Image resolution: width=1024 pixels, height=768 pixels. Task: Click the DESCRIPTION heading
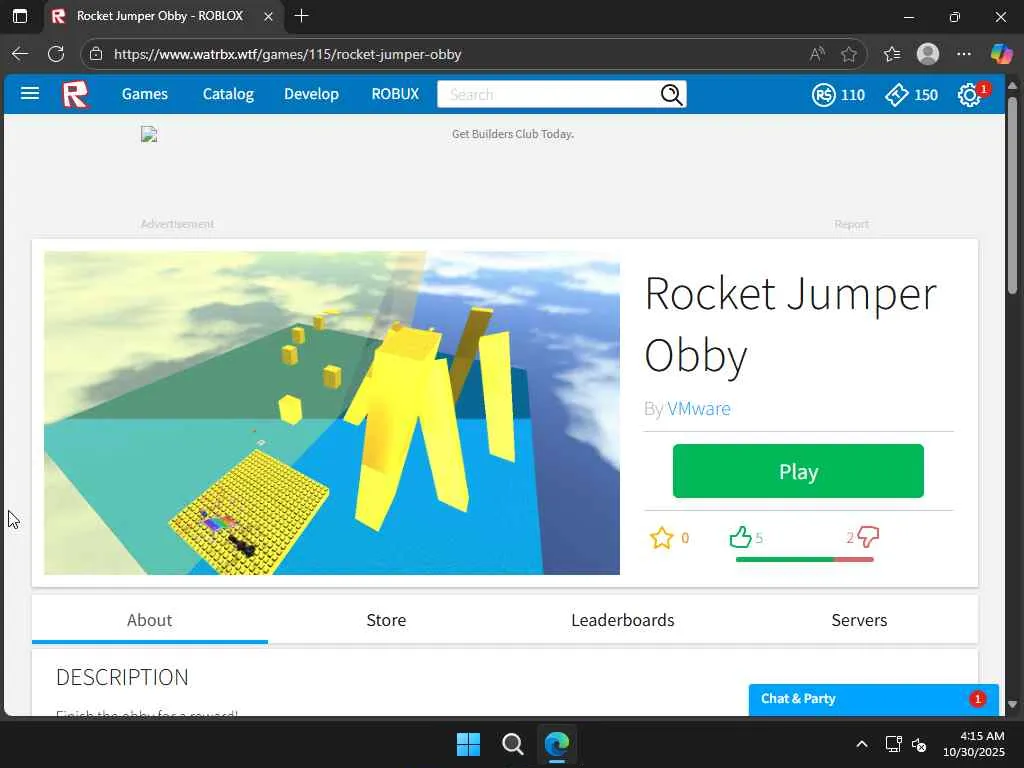point(122,677)
